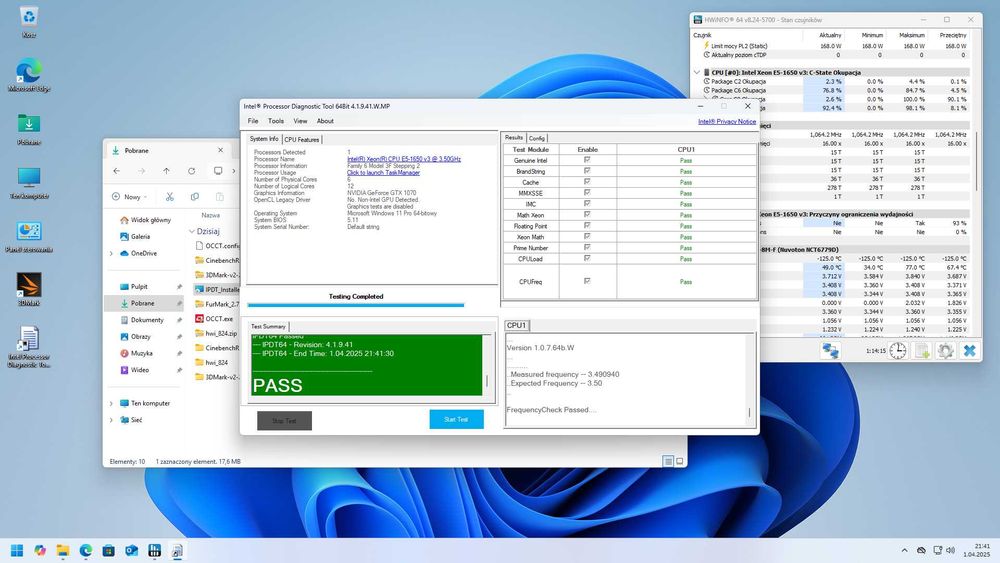Screen dimensions: 1000x563
Task: Show hidden system tray icons chevron
Action: click(x=904, y=550)
